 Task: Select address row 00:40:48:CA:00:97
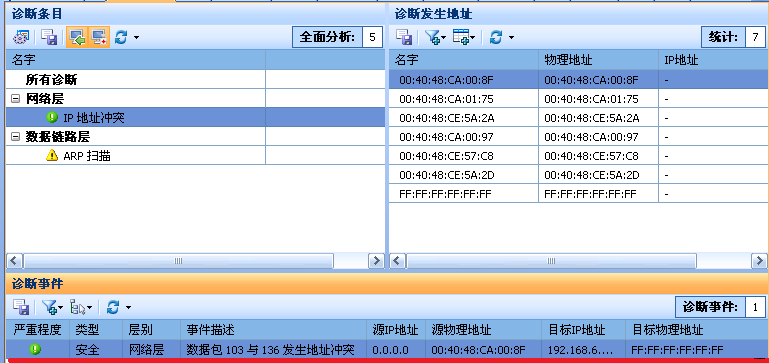pyautogui.click(x=579, y=137)
